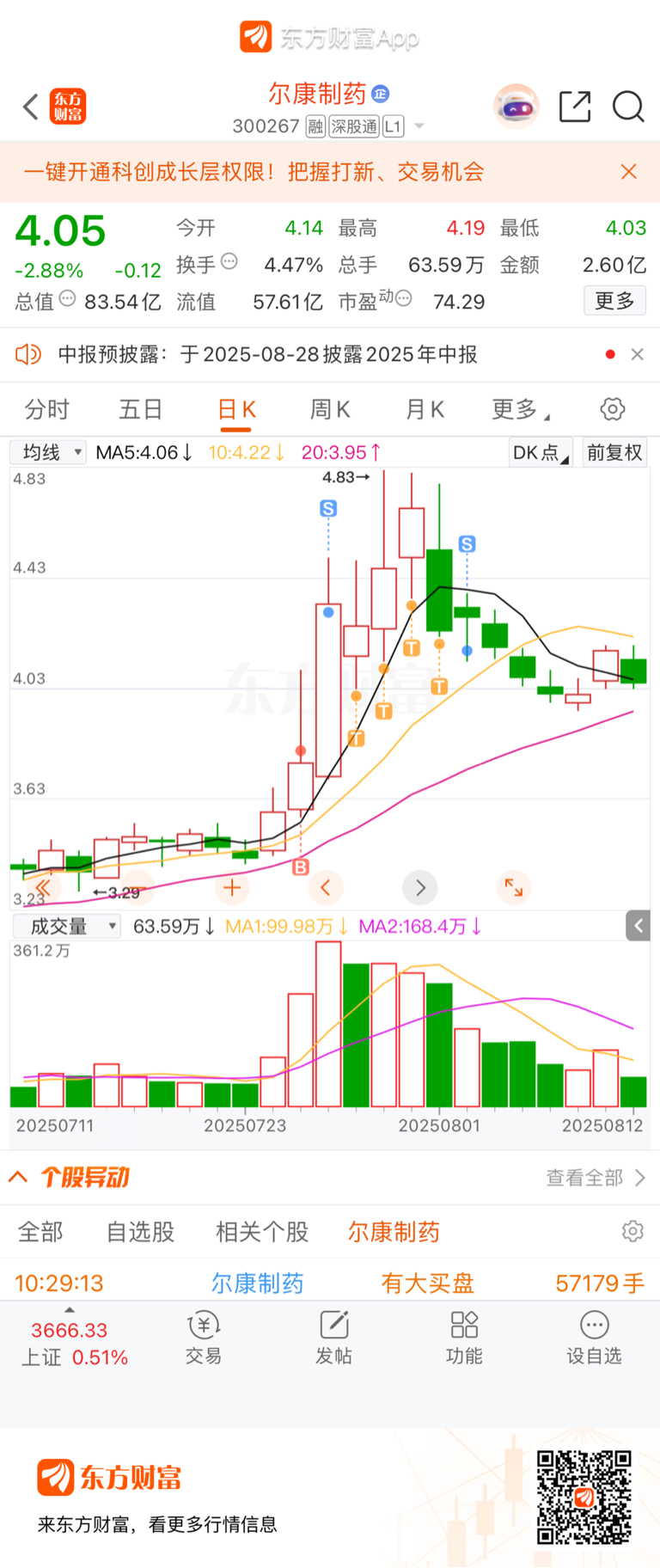Open 功能 from bottom bar
Screen dimensions: 660x1568
(x=464, y=1338)
